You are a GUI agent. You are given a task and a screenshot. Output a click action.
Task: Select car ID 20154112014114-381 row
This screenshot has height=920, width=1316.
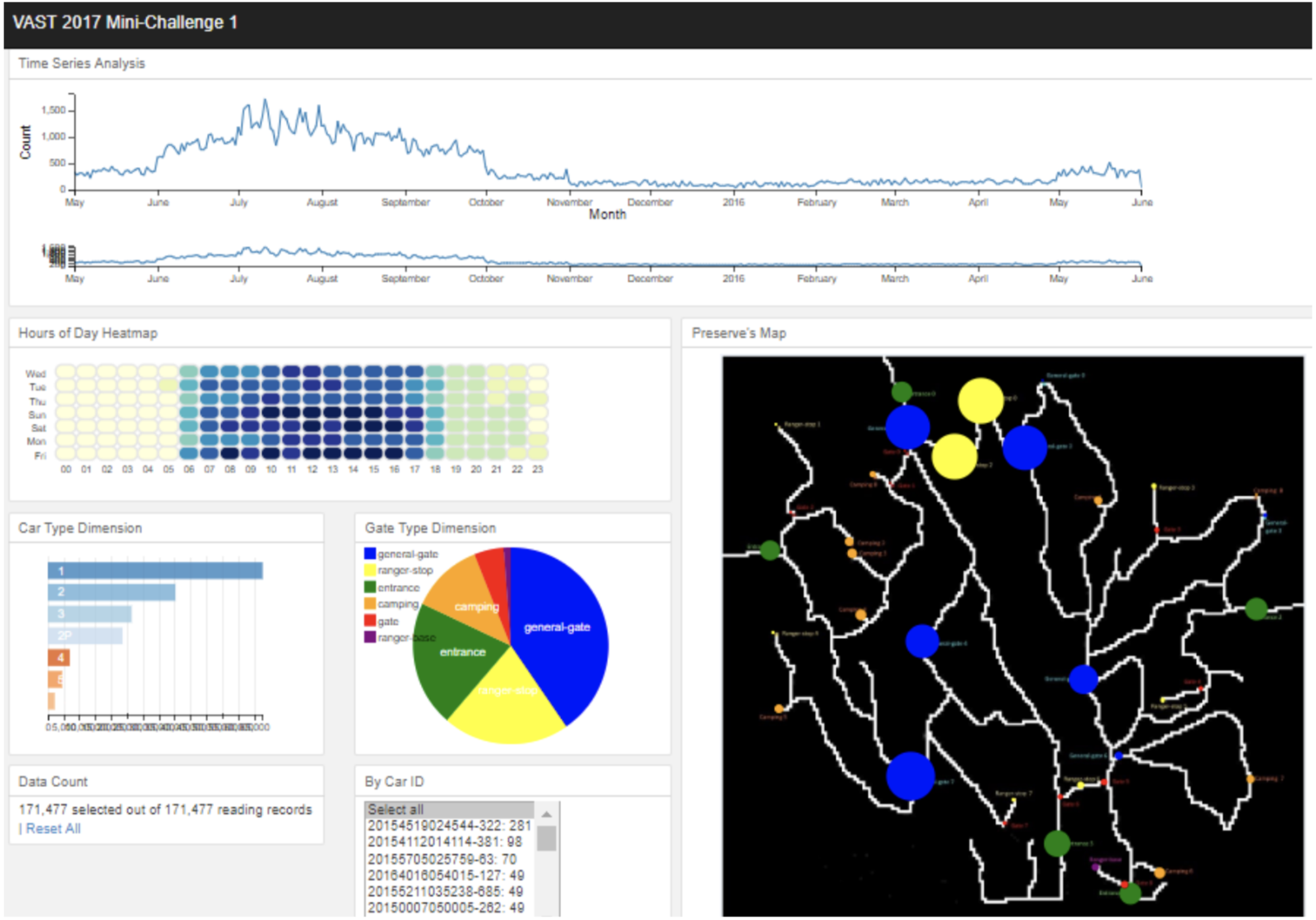(449, 842)
